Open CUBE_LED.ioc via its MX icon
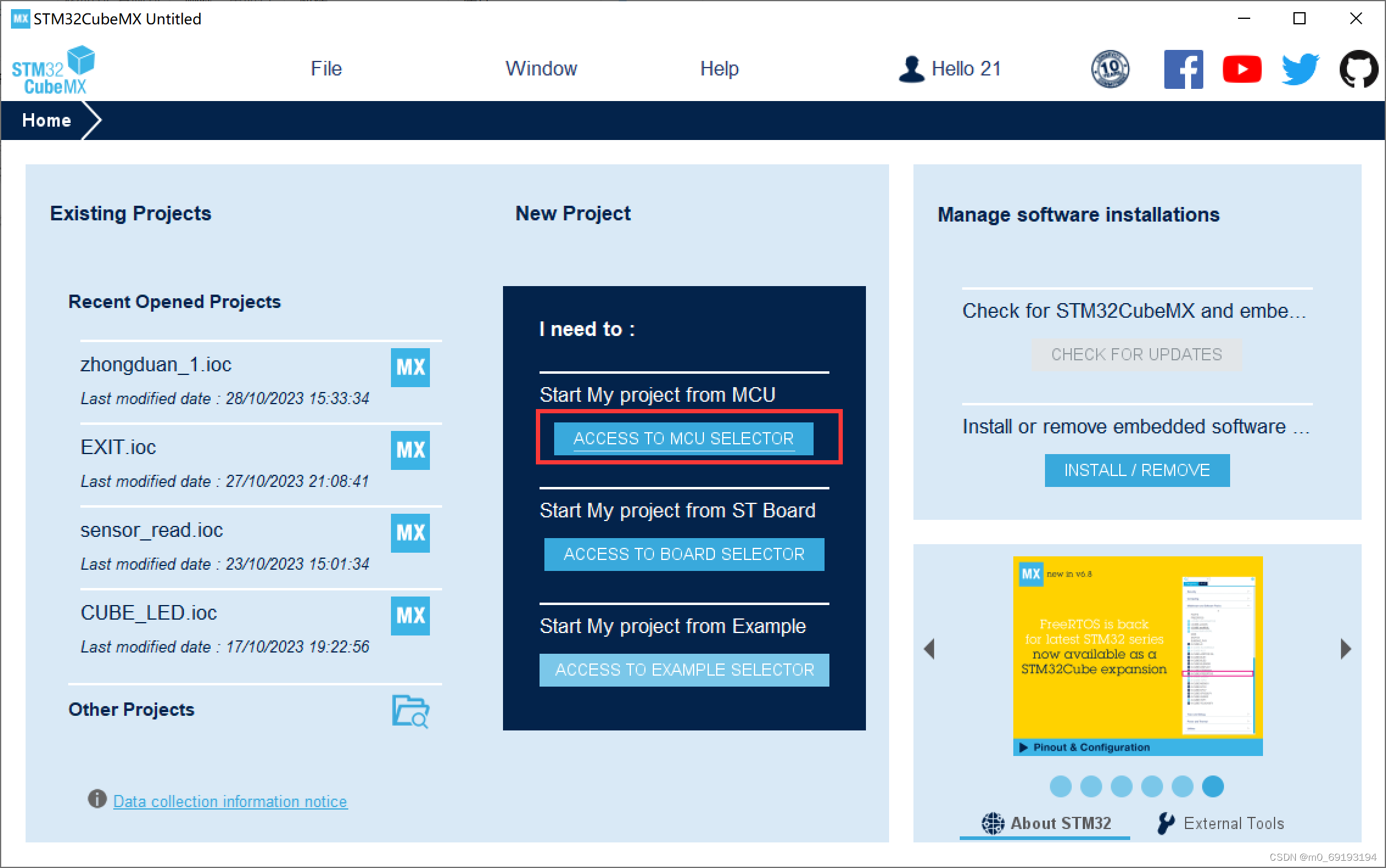The width and height of the screenshot is (1386, 868). (410, 615)
